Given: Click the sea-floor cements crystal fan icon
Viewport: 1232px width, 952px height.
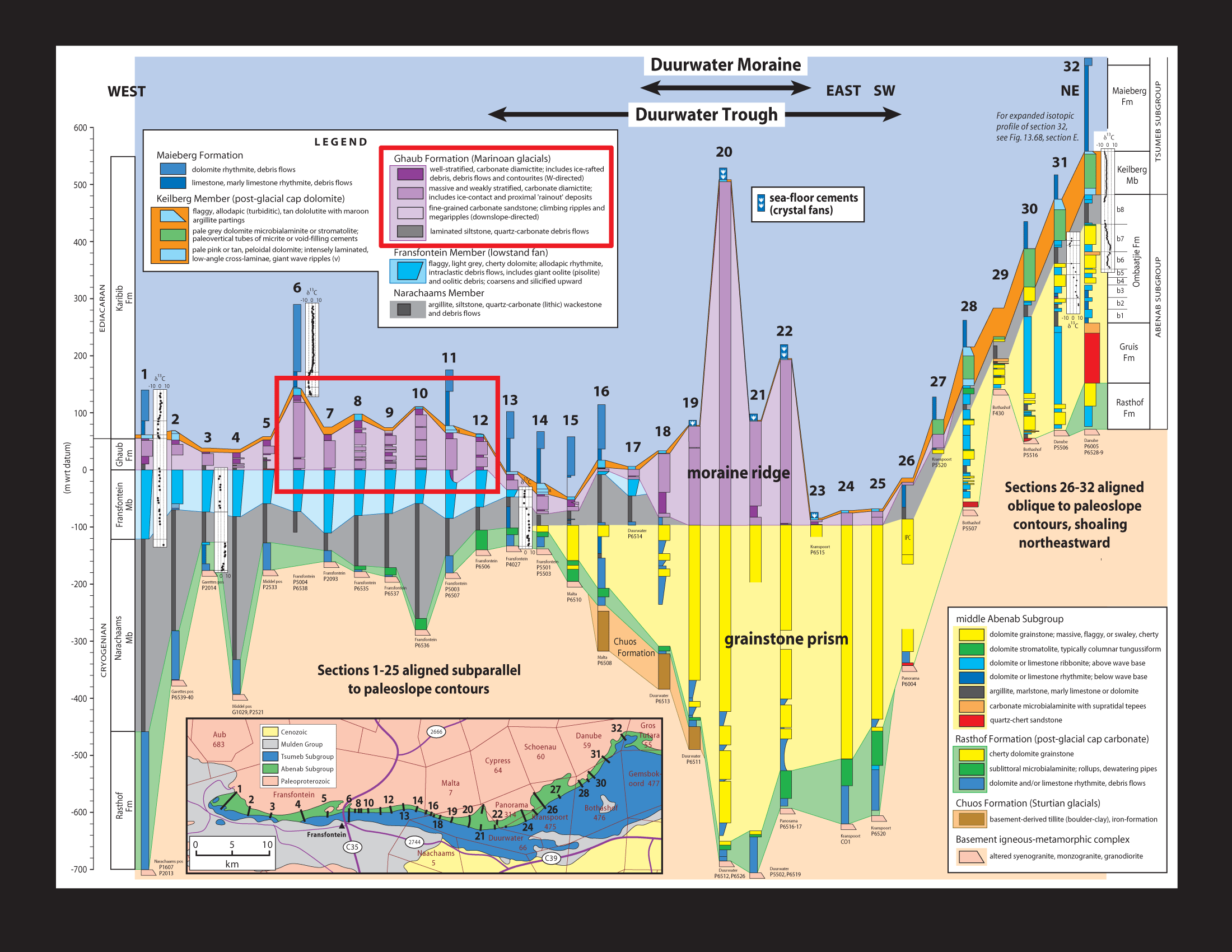Looking at the screenshot, I should [x=760, y=204].
